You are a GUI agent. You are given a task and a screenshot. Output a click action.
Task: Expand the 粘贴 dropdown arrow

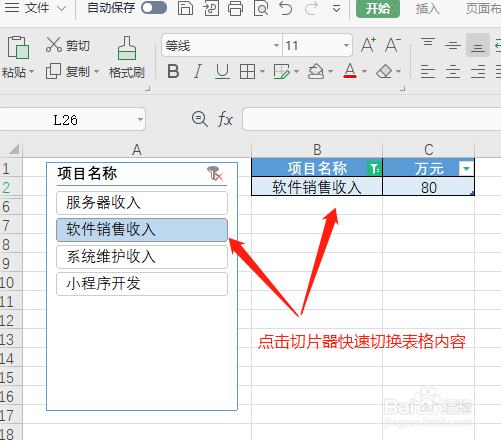pos(32,71)
